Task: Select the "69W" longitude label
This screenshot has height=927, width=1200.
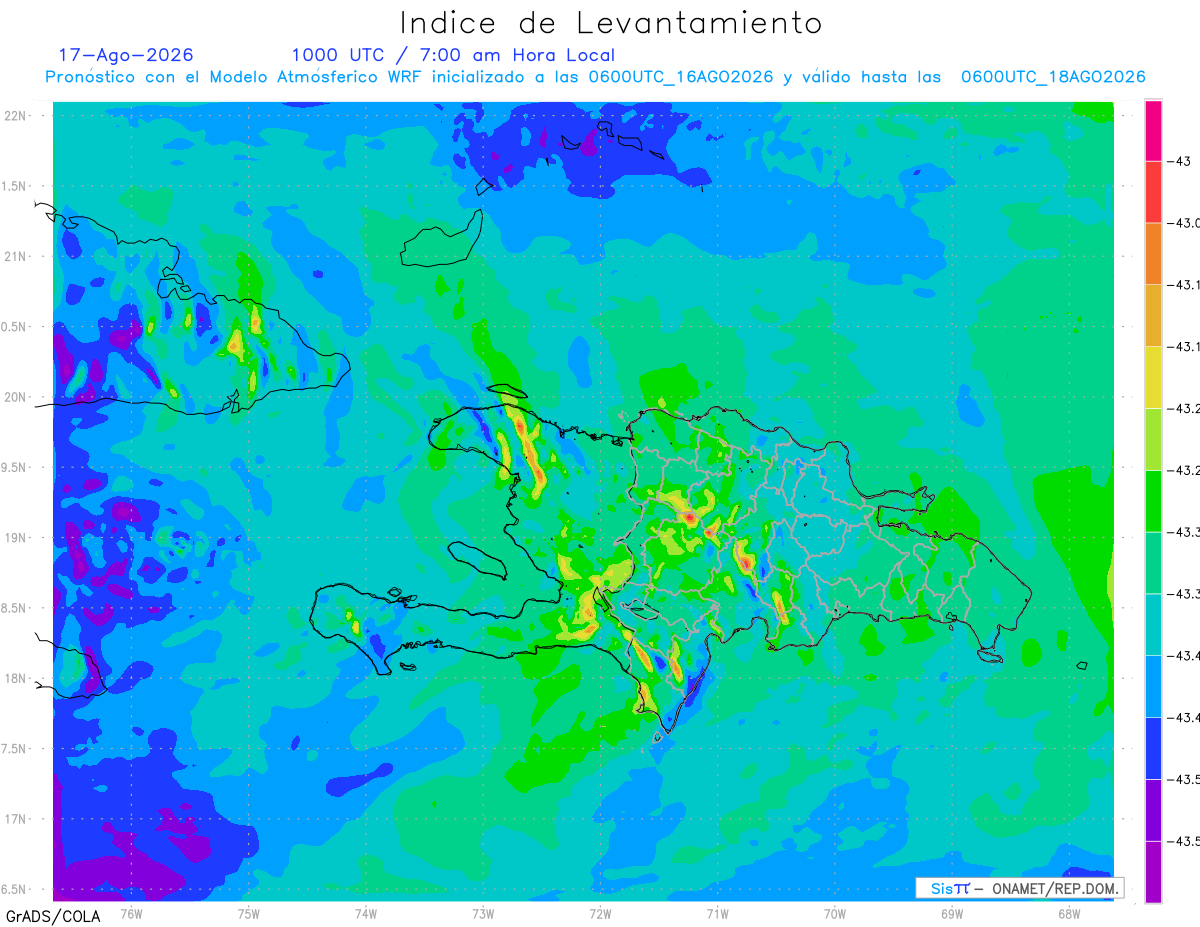Action: [952, 914]
